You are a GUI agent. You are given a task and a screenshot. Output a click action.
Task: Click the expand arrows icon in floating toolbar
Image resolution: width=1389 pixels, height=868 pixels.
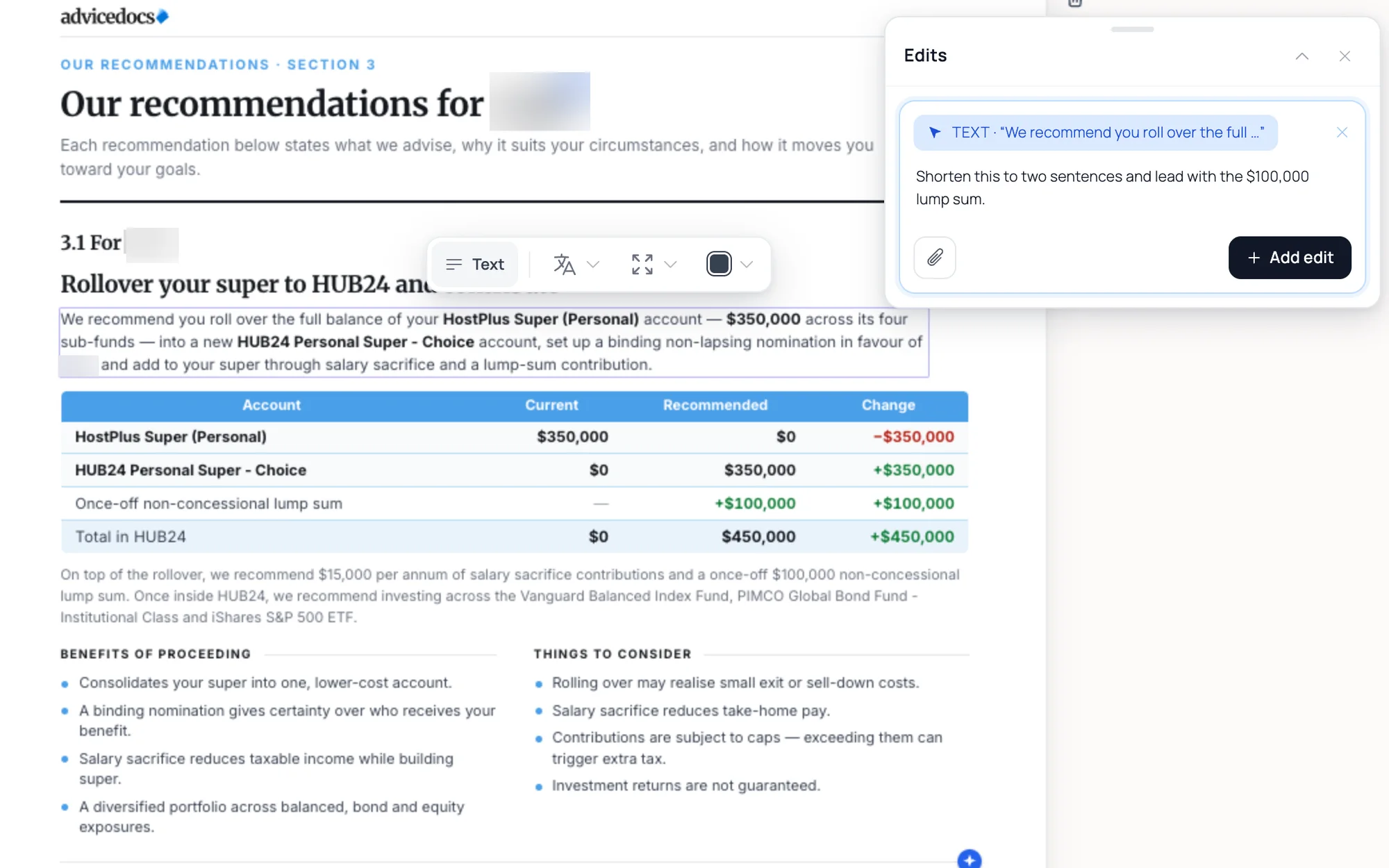tap(642, 265)
